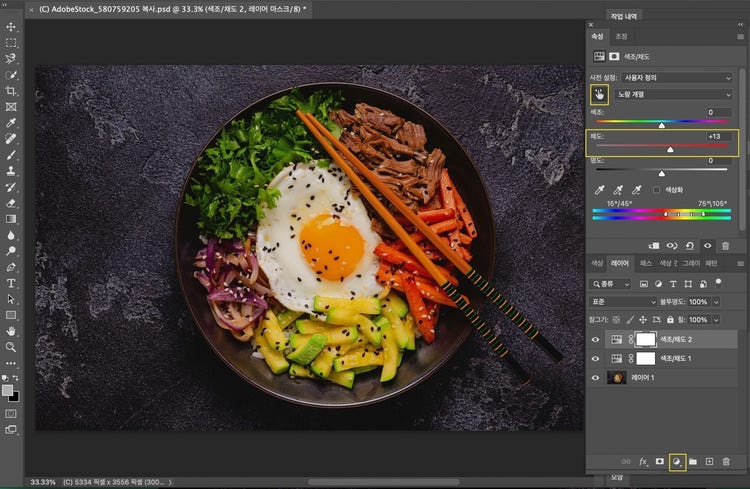Open the 노랑 계열 color range dropdown
The height and width of the screenshot is (489, 750).
[x=674, y=94]
